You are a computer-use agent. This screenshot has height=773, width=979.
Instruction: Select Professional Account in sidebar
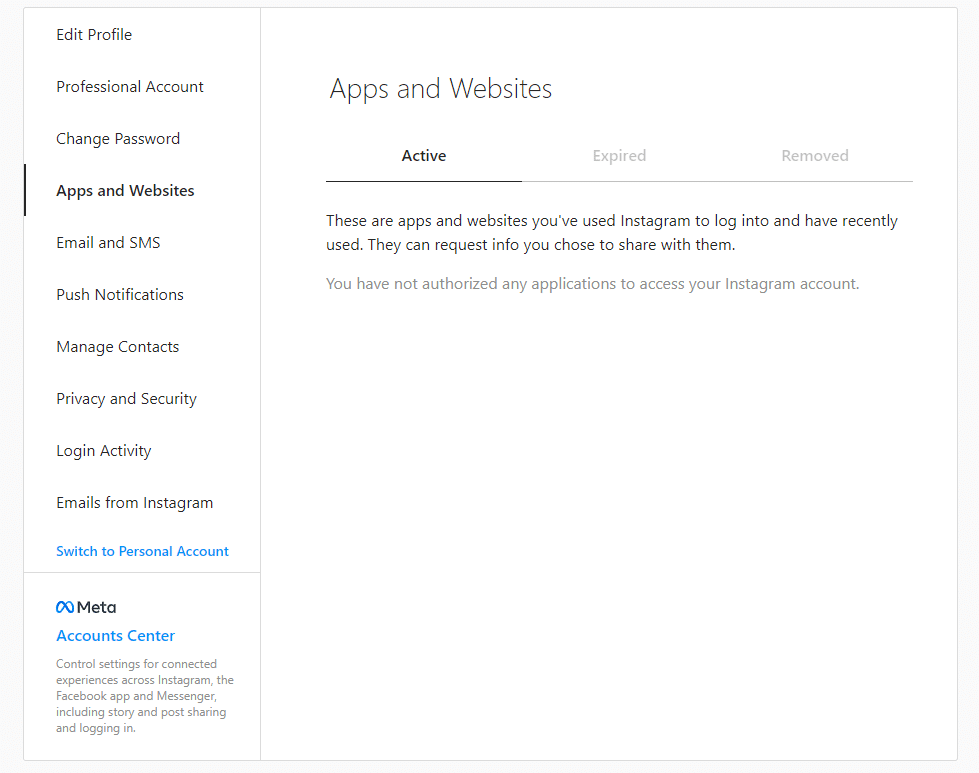click(x=129, y=86)
